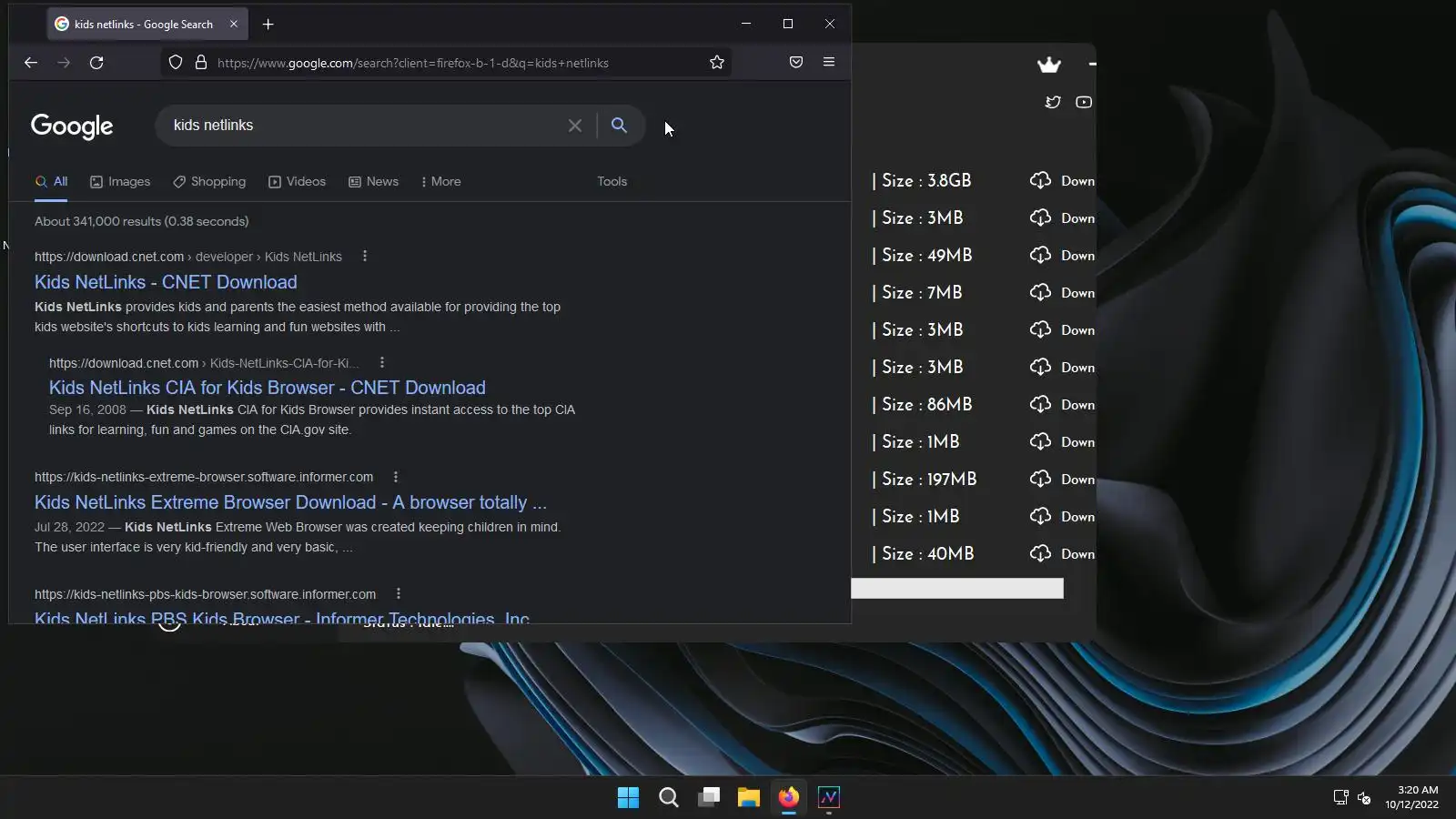Open the taskbar clock showing 3:20 AM
Image resolution: width=1456 pixels, height=819 pixels.
[1412, 797]
